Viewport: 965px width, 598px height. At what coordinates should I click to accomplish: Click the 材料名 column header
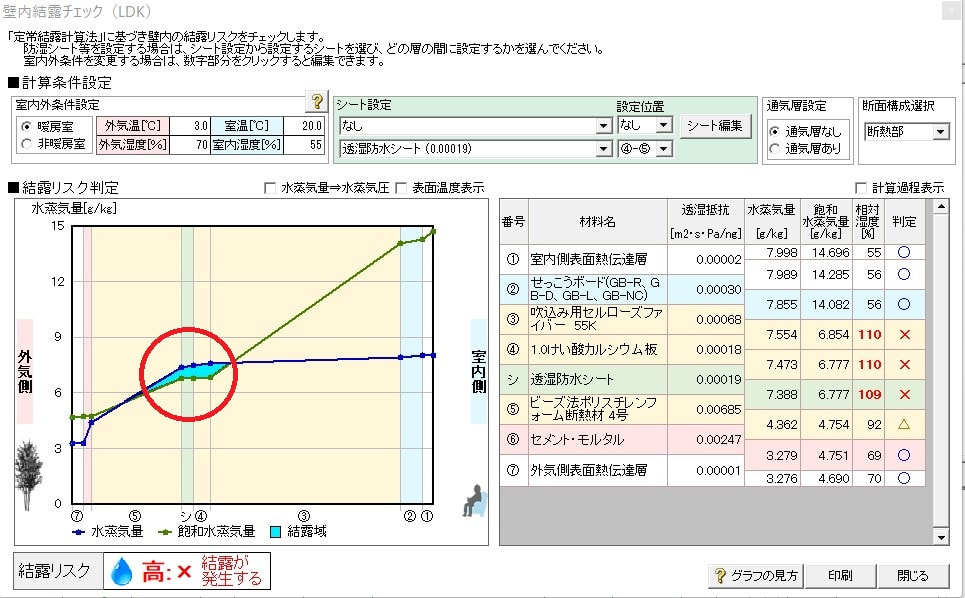click(598, 221)
